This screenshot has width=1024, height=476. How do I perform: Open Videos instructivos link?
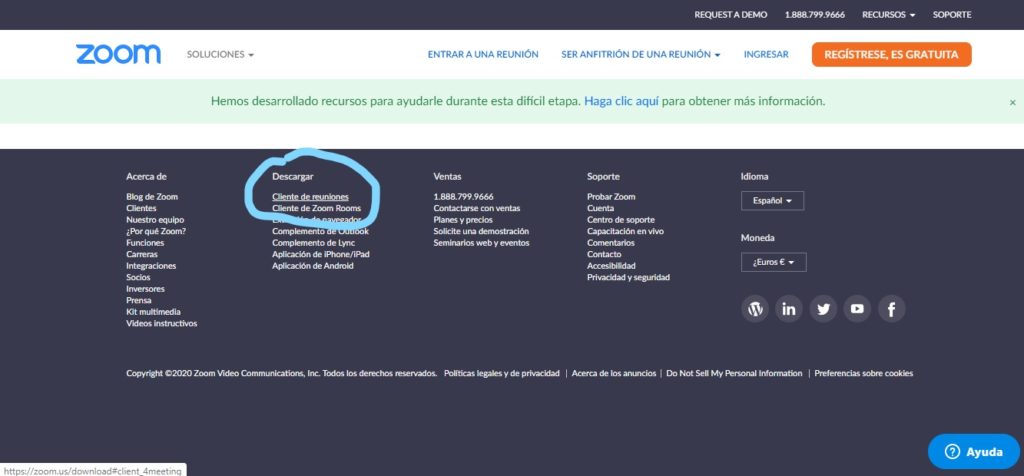click(161, 323)
